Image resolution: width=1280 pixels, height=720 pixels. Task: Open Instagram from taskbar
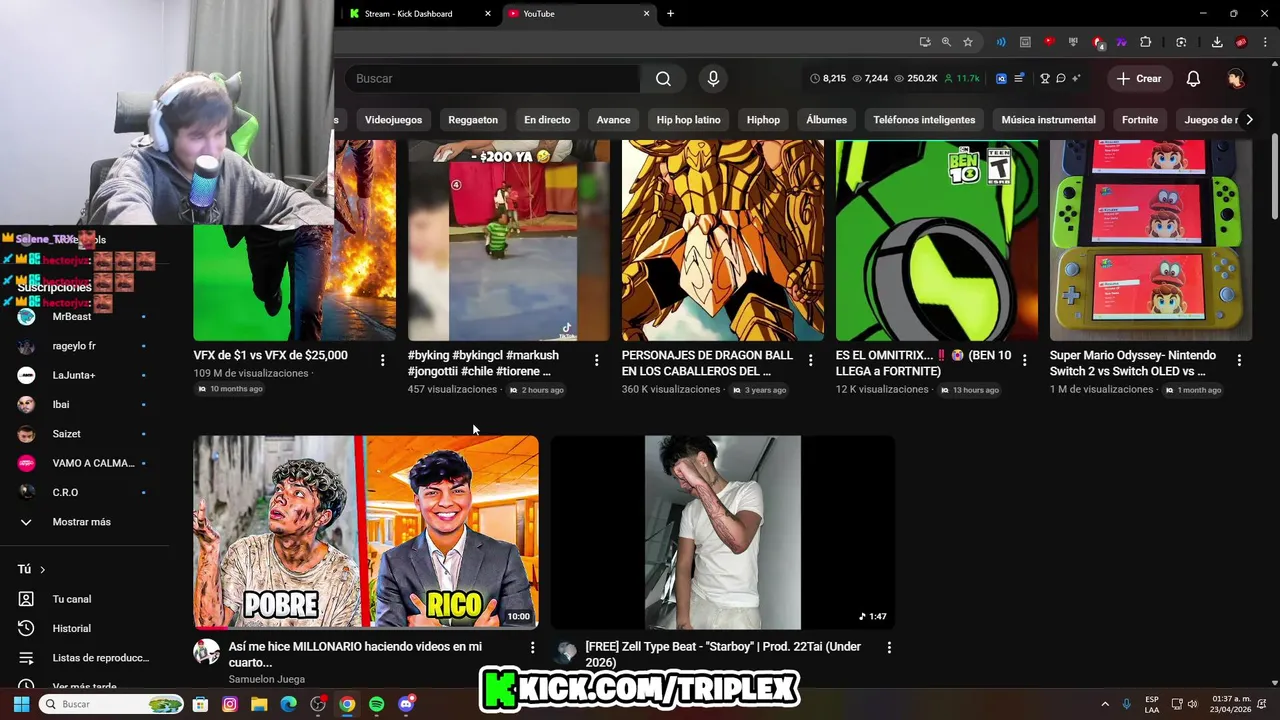pos(229,704)
